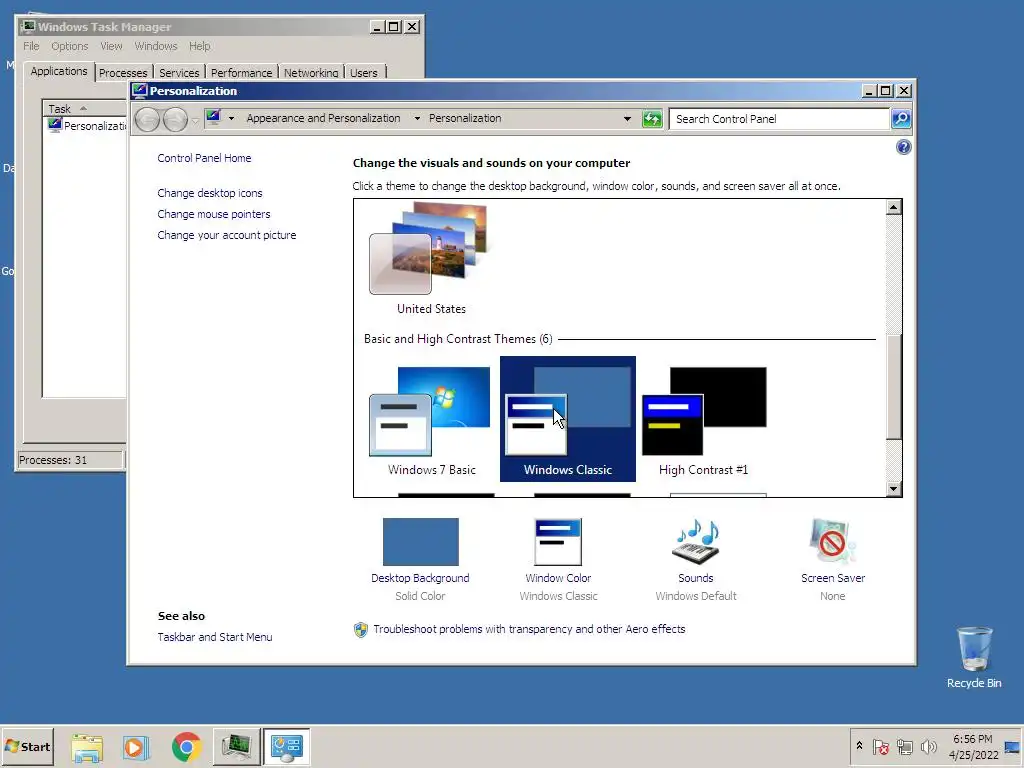Screen dimensions: 1024x768
Task: Open the Recycle Bin on desktop
Action: coord(974,657)
